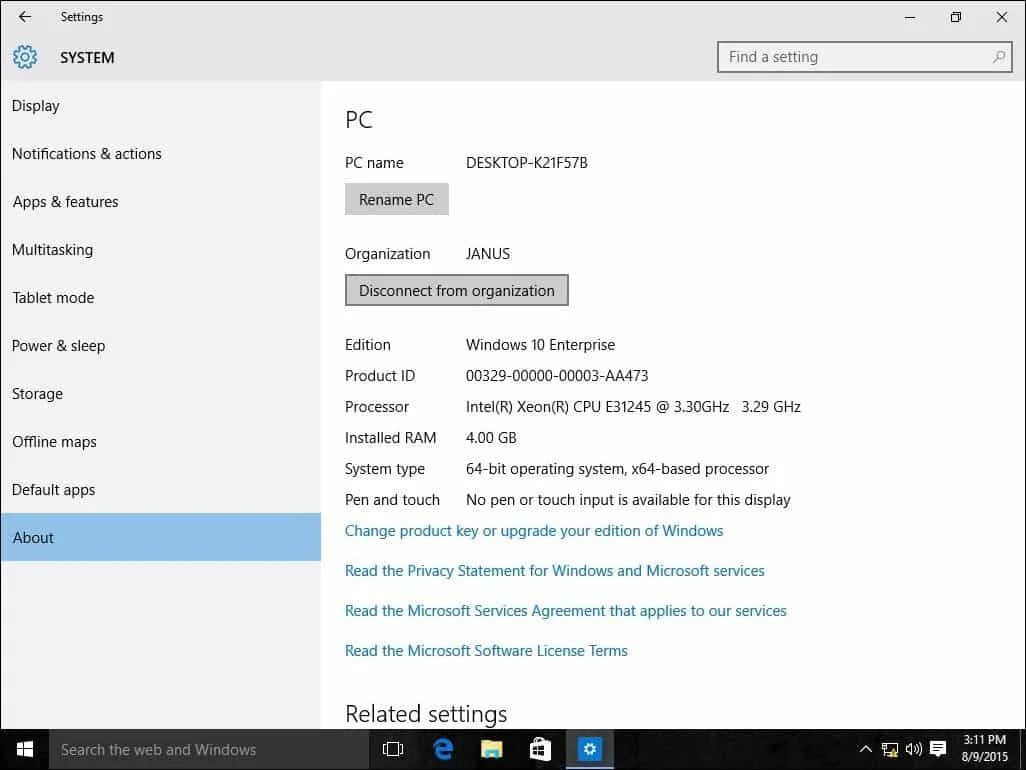Screen dimensions: 1026x770
Task: Select Power & sleep
Action: (161, 346)
